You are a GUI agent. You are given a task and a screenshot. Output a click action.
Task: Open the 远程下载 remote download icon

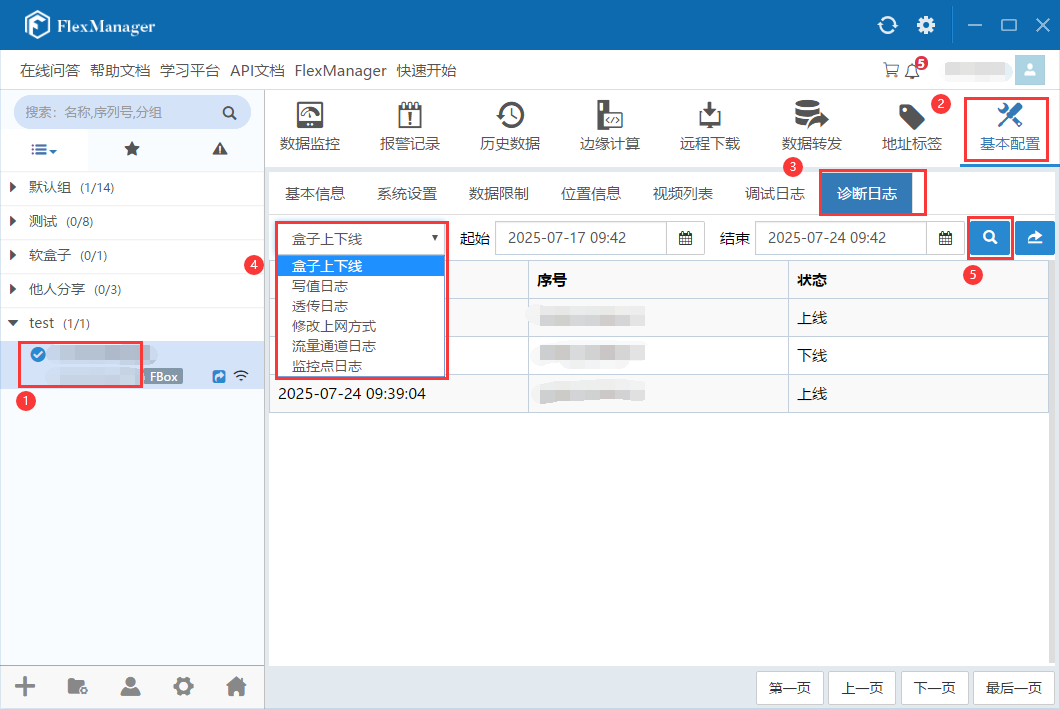point(710,116)
